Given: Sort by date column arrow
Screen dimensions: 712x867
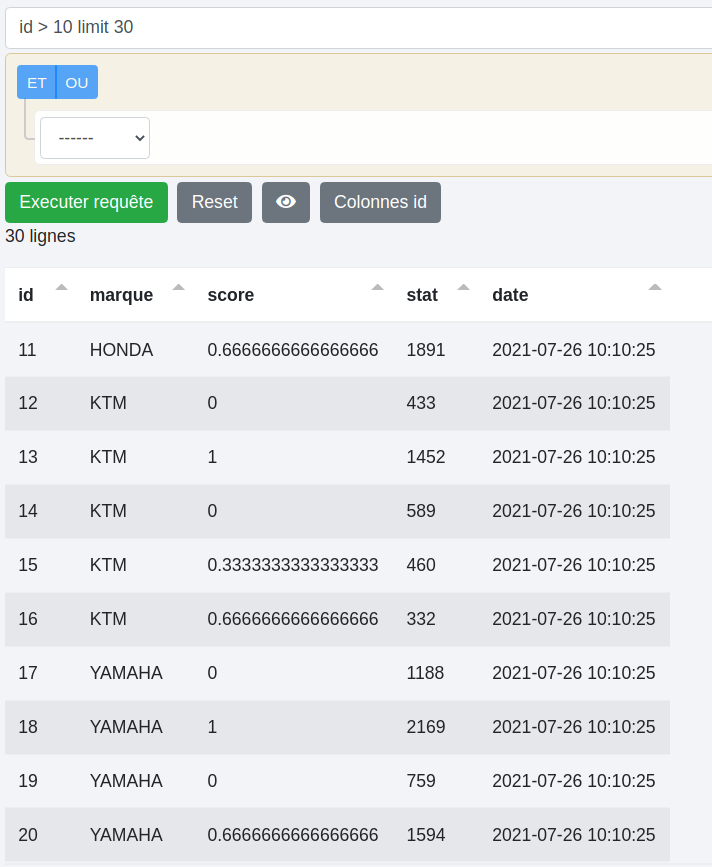Looking at the screenshot, I should [655, 288].
